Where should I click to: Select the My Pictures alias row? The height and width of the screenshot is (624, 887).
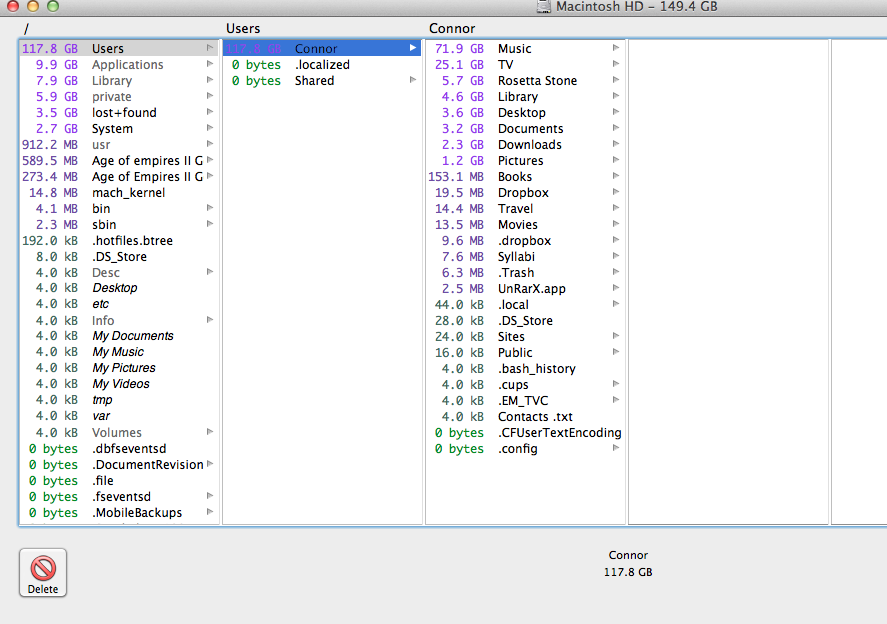coord(119,368)
